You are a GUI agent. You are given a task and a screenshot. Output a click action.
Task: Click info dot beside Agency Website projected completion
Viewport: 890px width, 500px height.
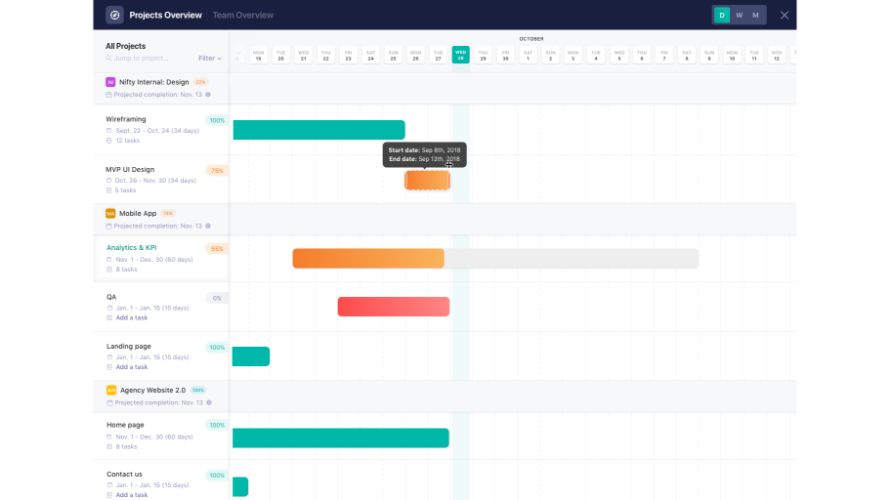(x=209, y=402)
